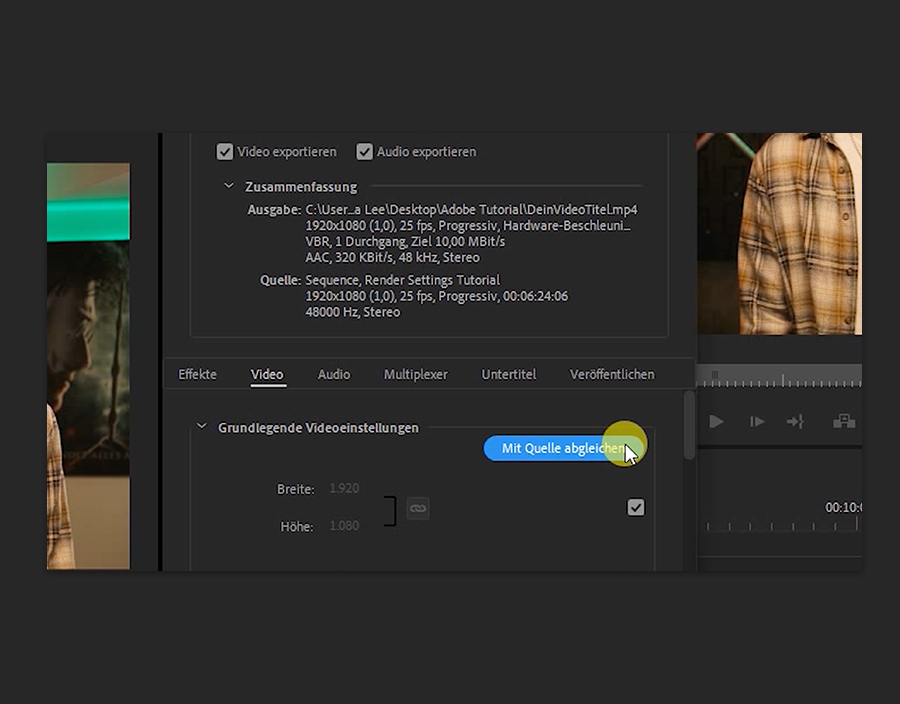Click the insert edit arrow icon
The image size is (900, 704).
(795, 422)
